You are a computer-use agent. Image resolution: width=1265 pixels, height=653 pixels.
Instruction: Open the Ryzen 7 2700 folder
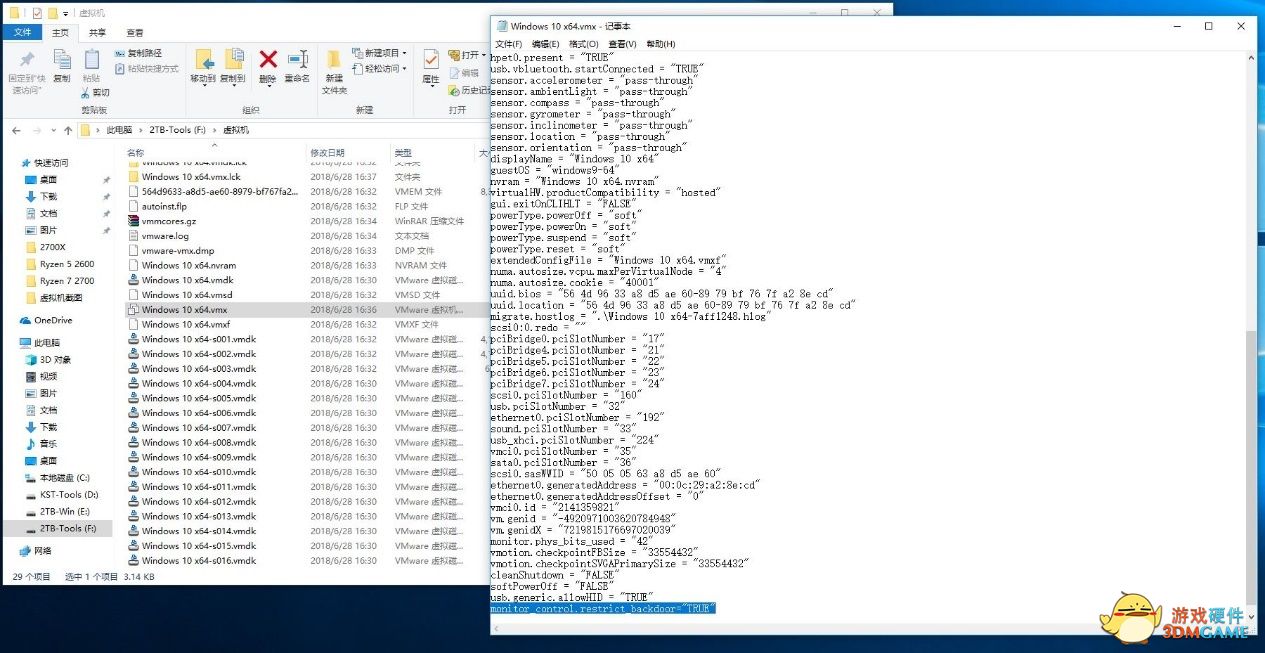coord(60,281)
